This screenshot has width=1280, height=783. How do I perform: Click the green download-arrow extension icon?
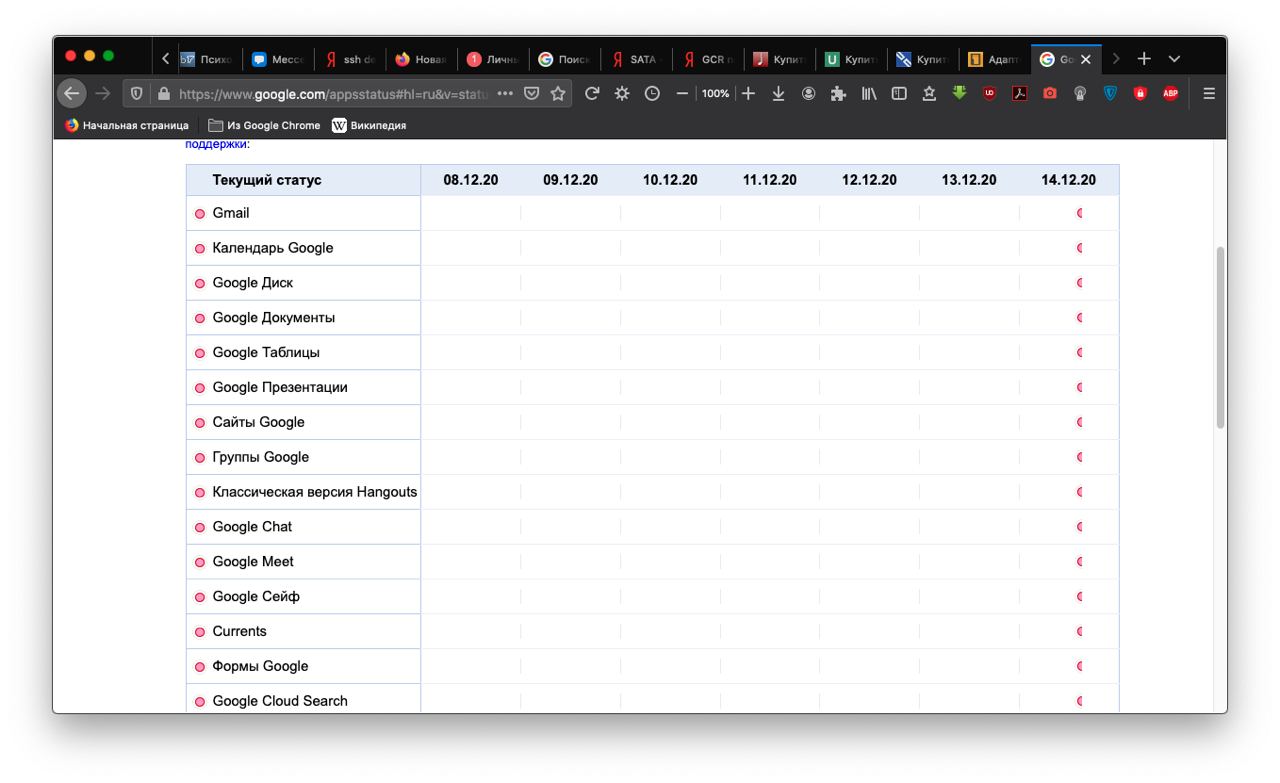pyautogui.click(x=959, y=94)
